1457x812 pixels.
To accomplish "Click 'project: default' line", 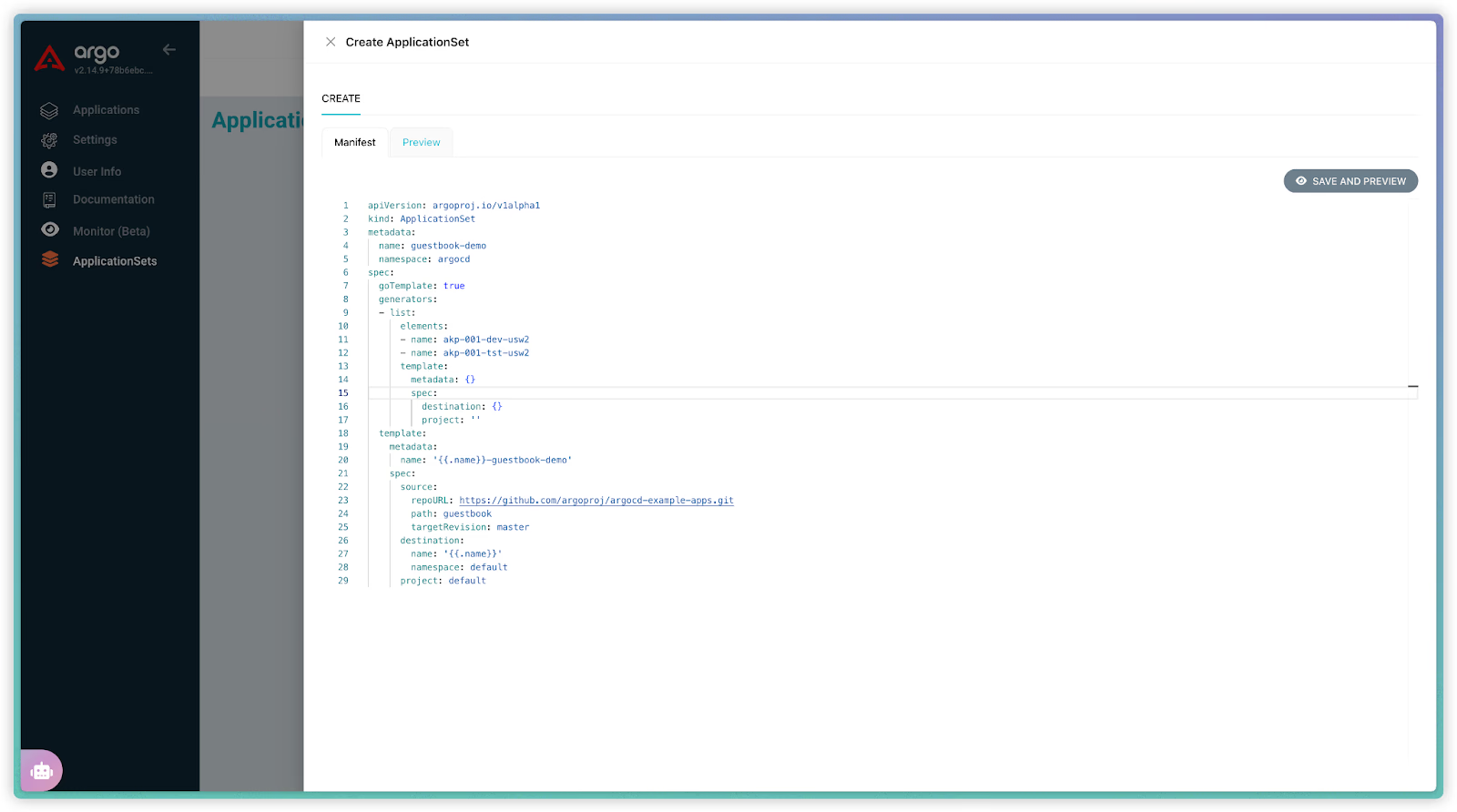I will tap(443, 581).
